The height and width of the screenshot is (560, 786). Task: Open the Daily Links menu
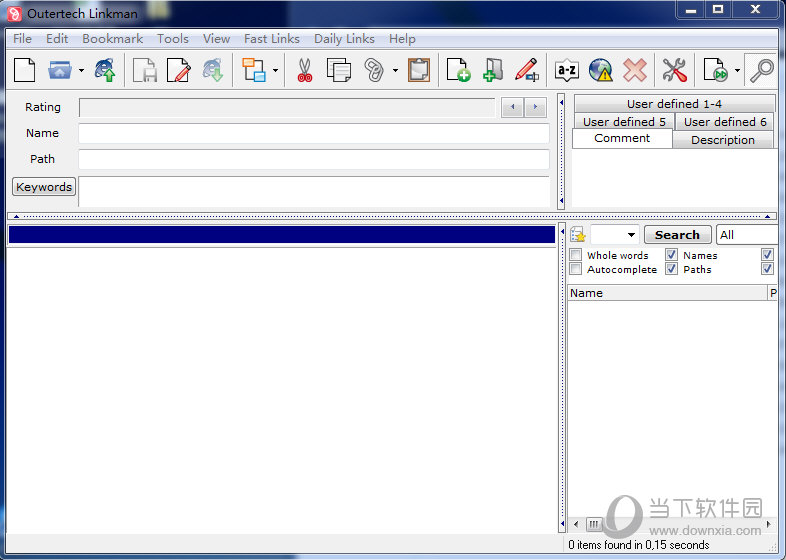[x=344, y=39]
